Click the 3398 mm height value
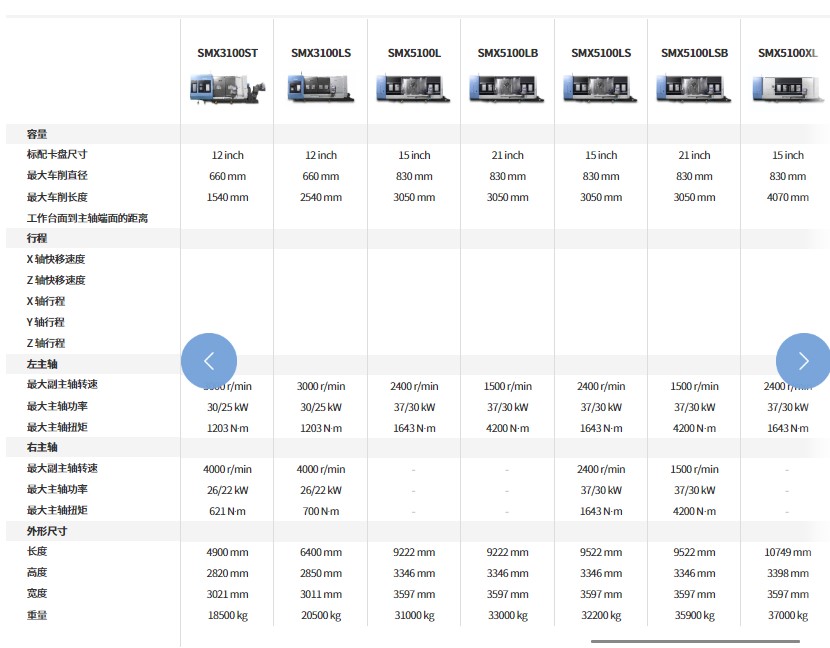830x648 pixels. (788, 573)
